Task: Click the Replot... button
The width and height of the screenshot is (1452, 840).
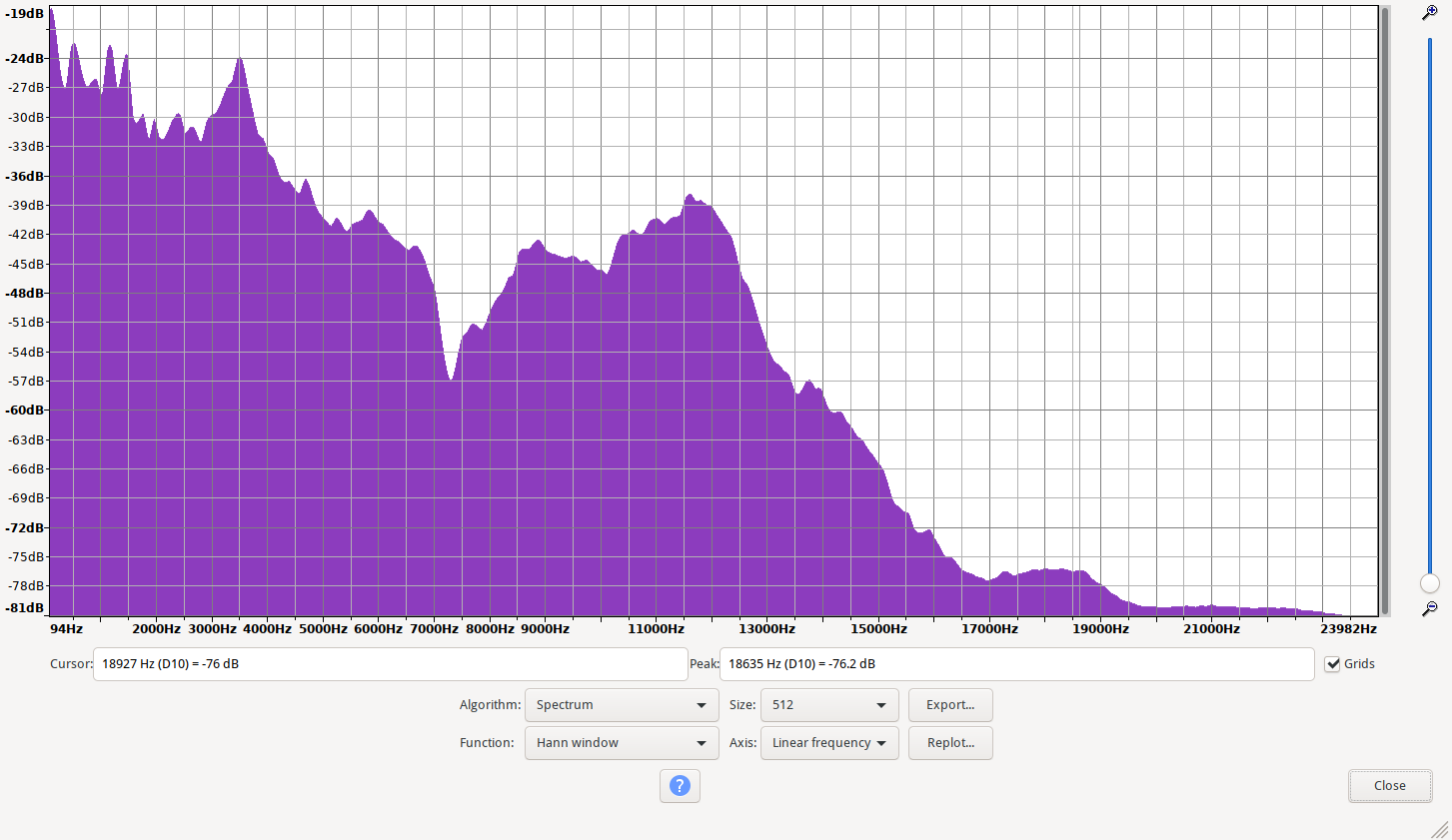Action: (x=950, y=743)
